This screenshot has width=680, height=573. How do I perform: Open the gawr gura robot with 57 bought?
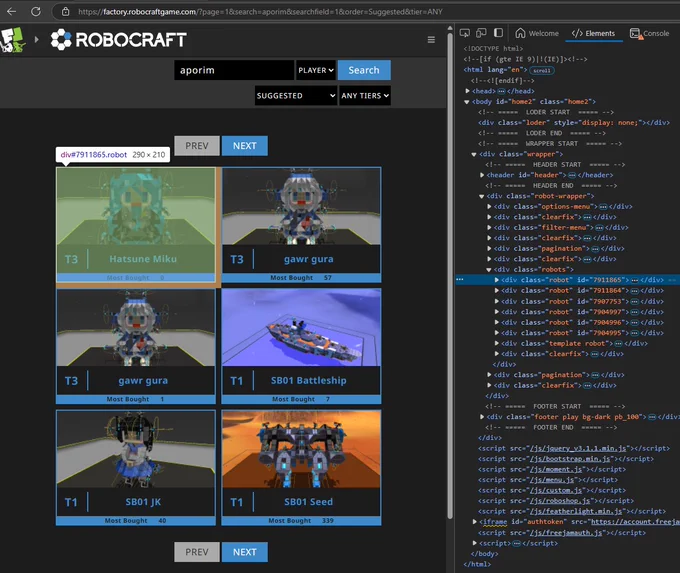click(301, 225)
